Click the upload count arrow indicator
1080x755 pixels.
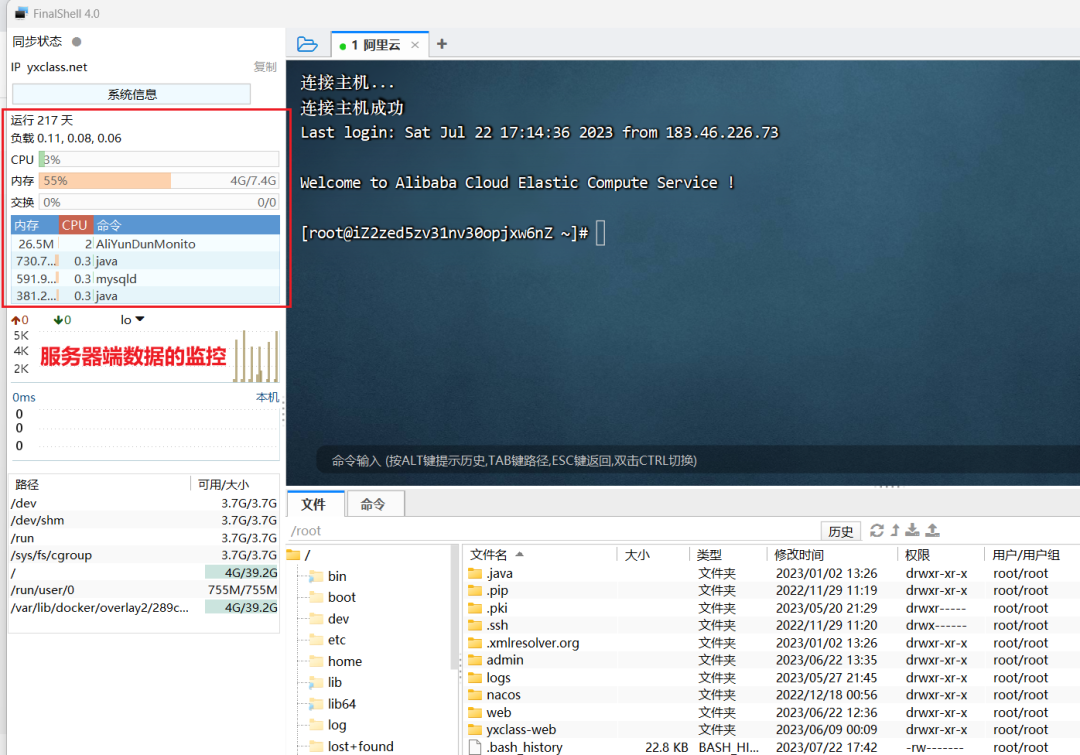(18, 319)
